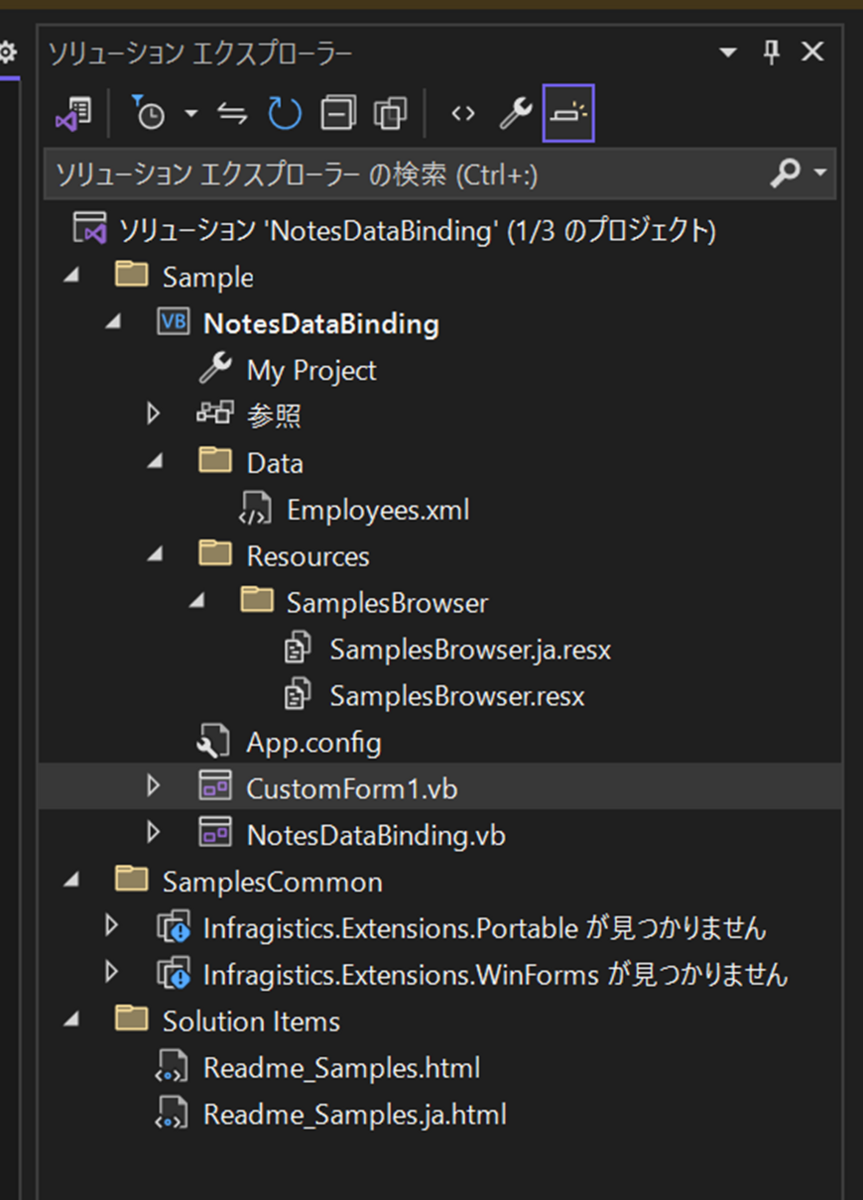
Task: Open Properties via wrench toolbar icon
Action: pyautogui.click(x=516, y=114)
